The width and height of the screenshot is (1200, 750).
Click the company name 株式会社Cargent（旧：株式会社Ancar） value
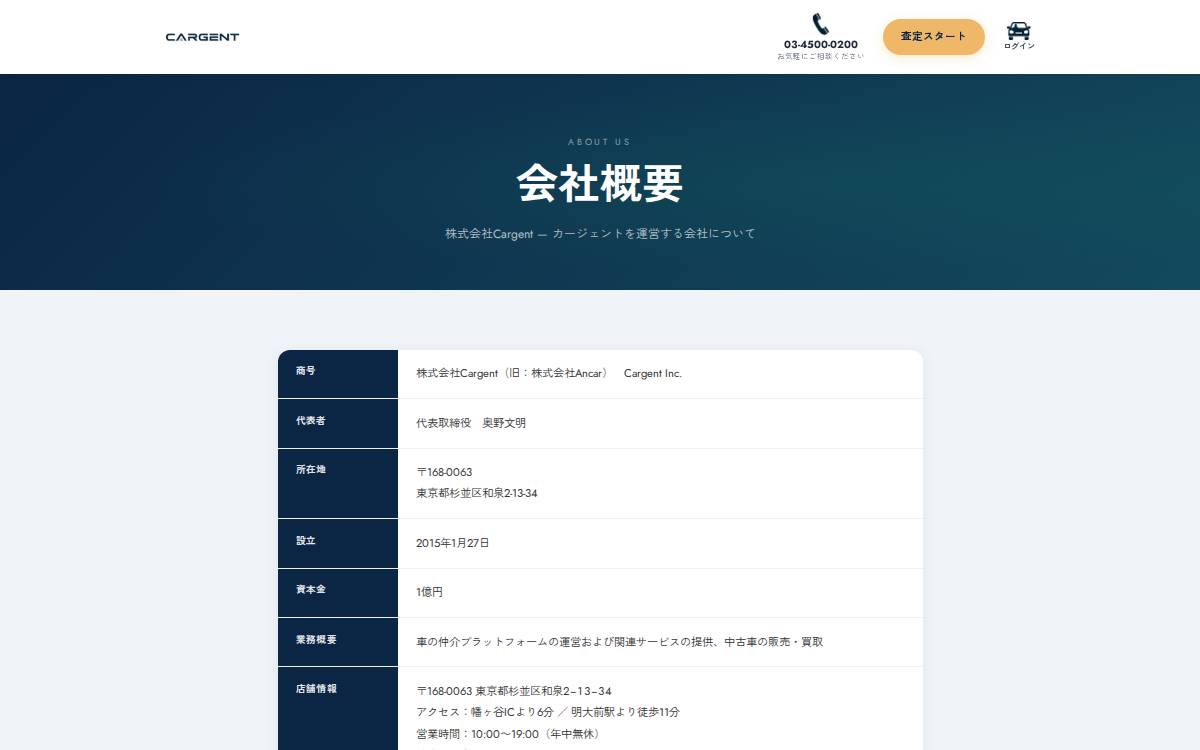(x=548, y=373)
